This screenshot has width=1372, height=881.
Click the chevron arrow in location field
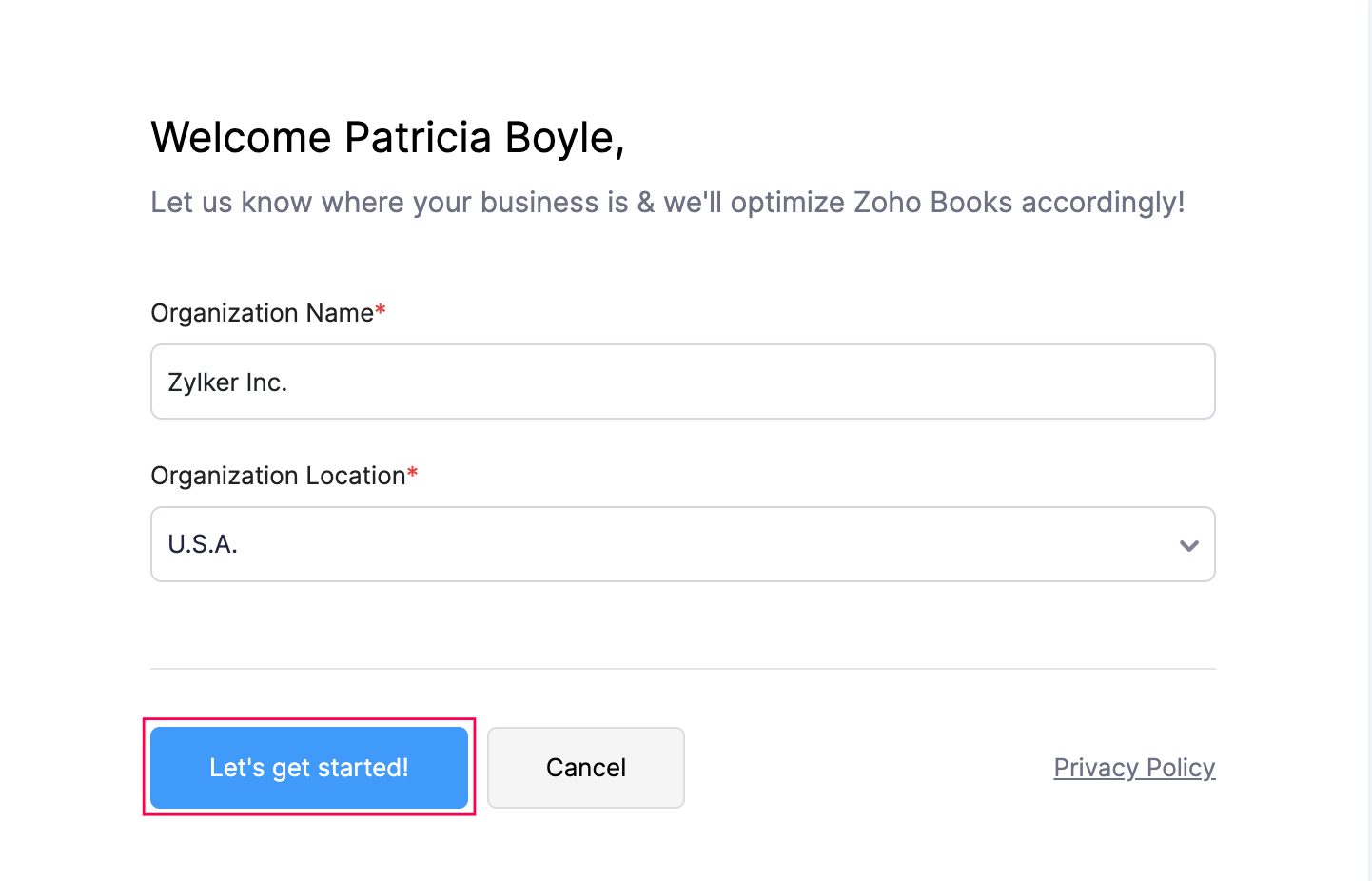click(1188, 545)
